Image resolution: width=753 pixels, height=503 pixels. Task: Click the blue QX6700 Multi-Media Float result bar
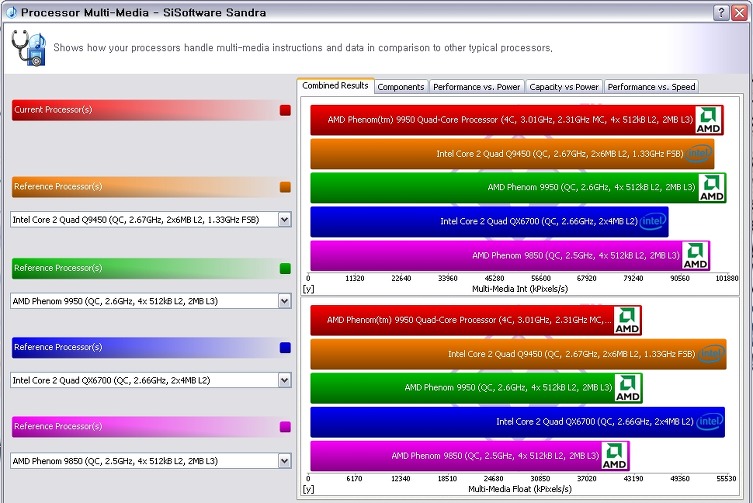click(x=518, y=422)
